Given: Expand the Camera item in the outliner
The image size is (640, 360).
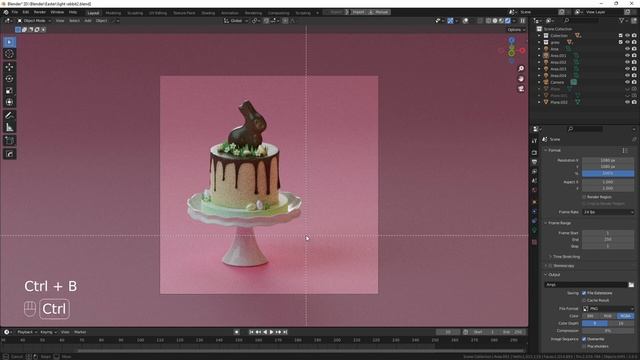Looking at the screenshot, I should click(539, 82).
